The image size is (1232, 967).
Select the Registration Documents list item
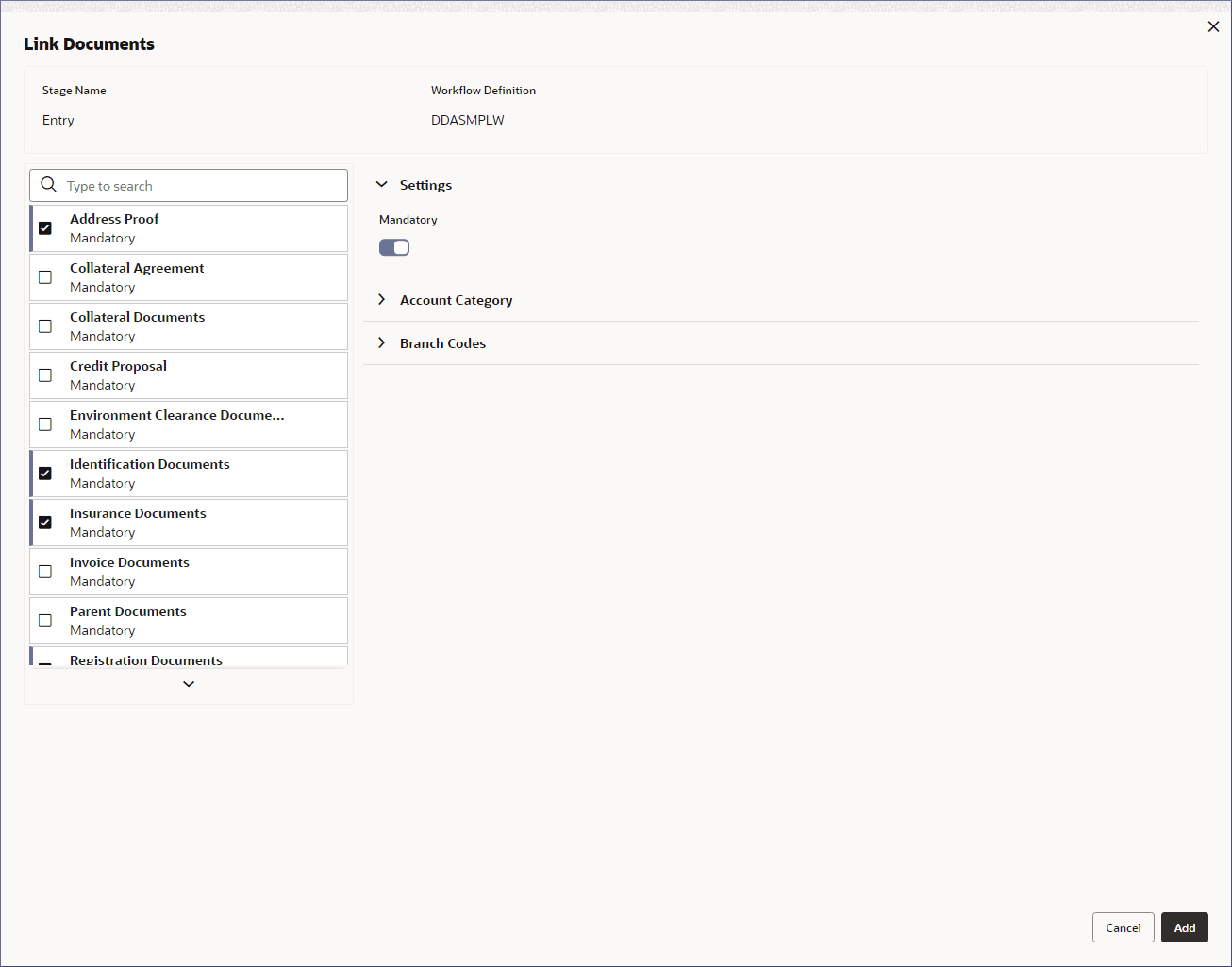coord(189,658)
